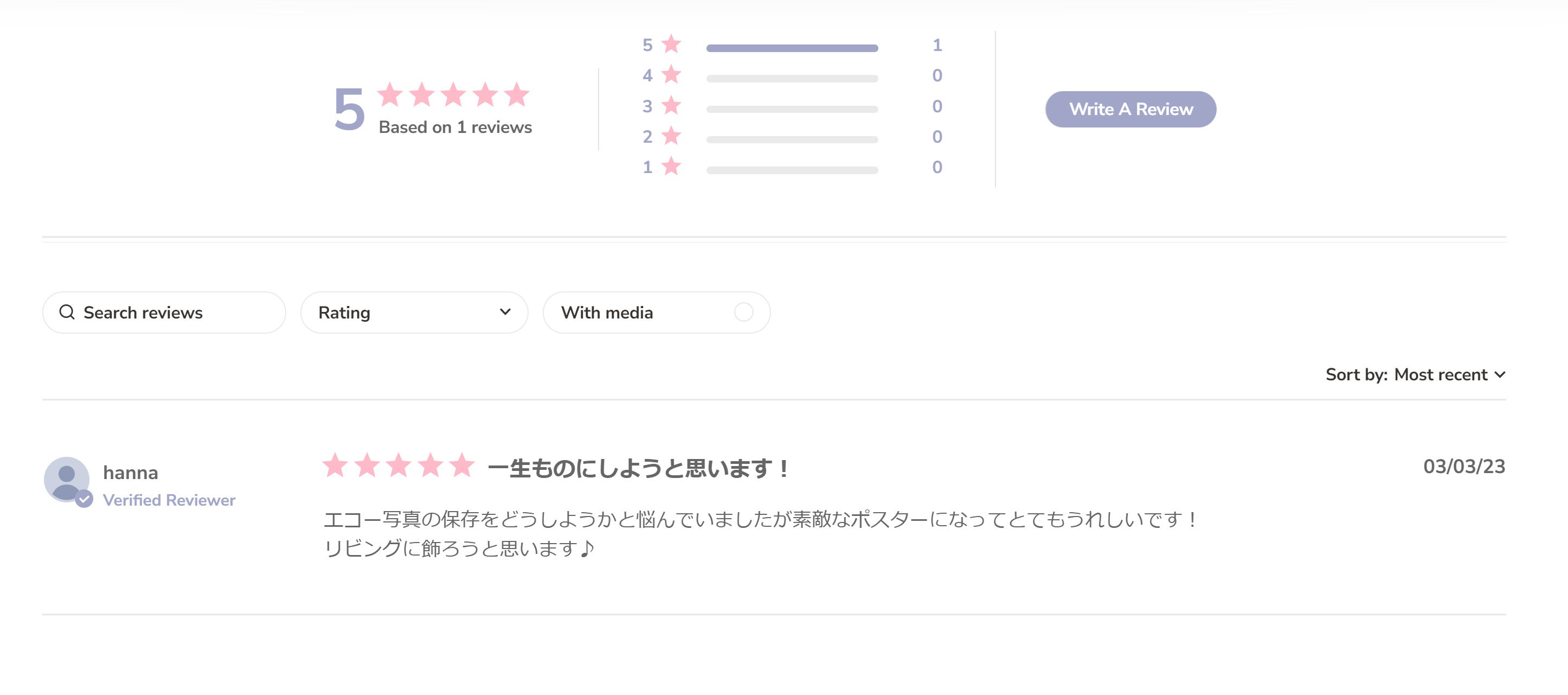Open the Rating filter dropdown
1568x695 pixels.
414,312
